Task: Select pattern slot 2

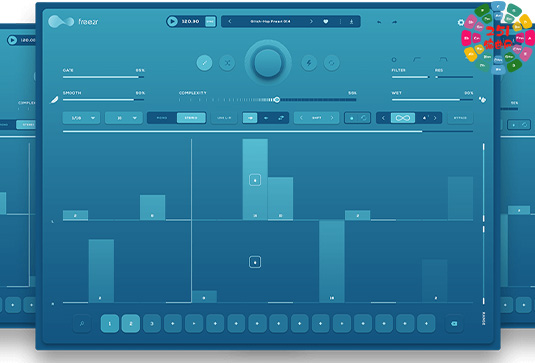Action: [131, 323]
